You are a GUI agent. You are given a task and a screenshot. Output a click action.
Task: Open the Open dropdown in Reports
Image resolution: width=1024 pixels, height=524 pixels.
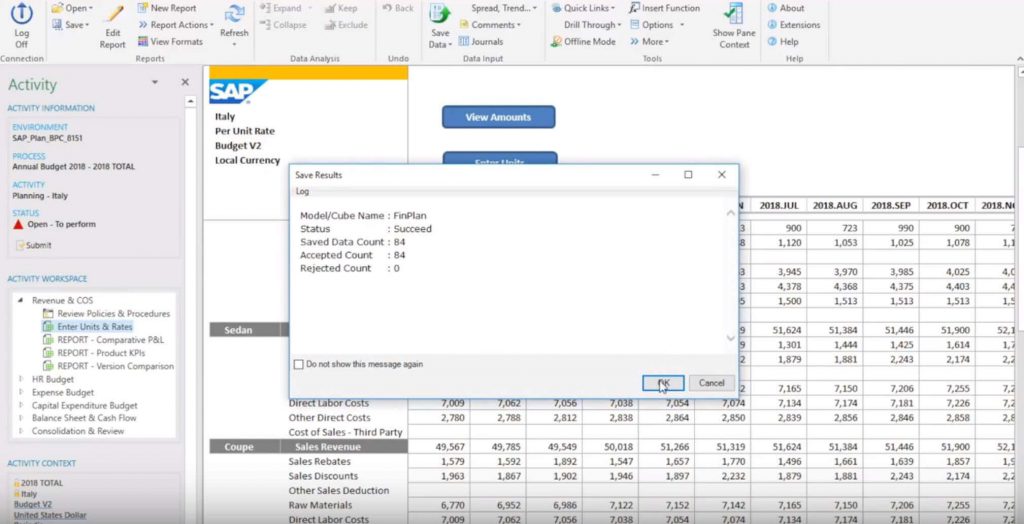[x=72, y=8]
